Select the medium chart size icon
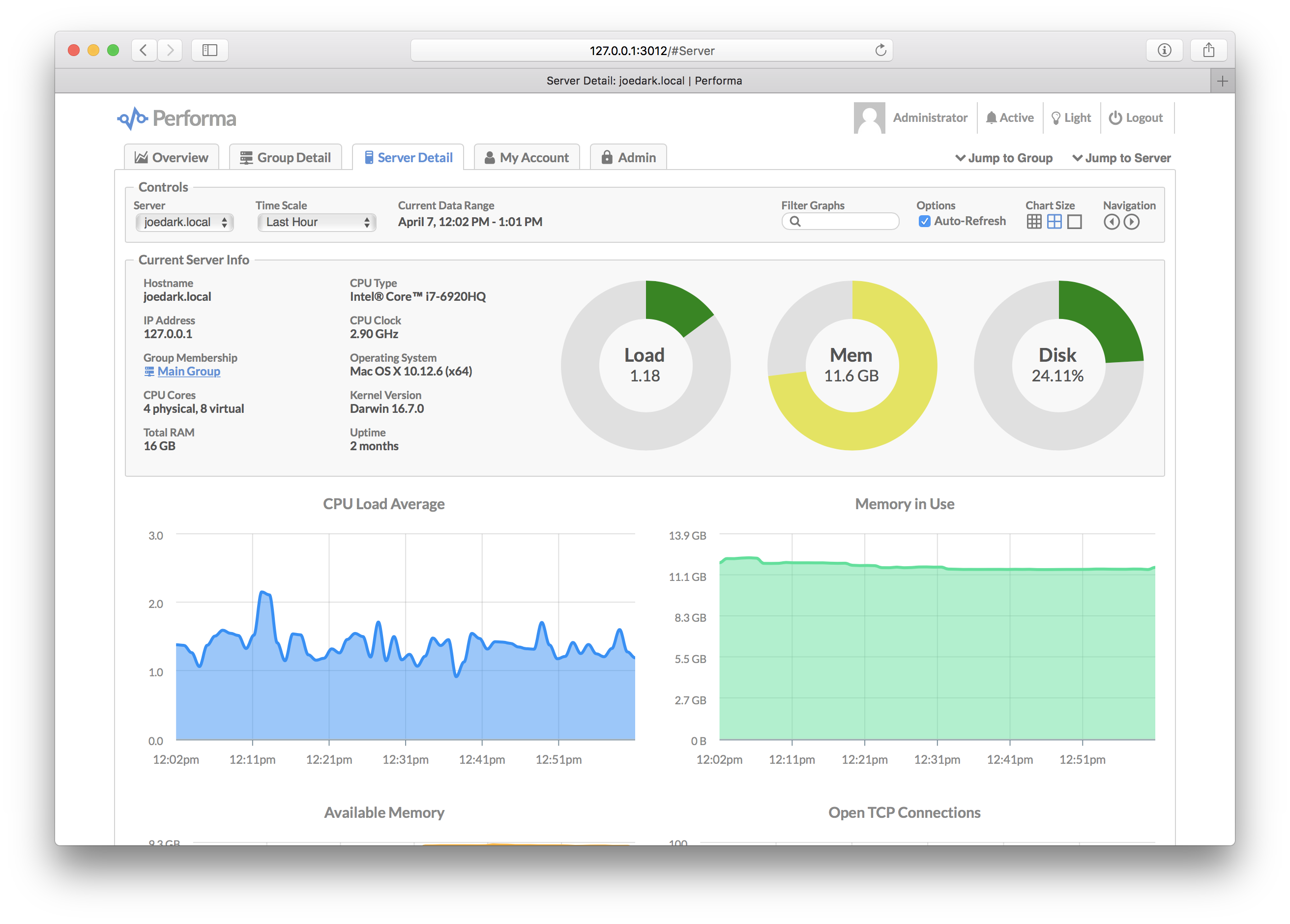Image resolution: width=1290 pixels, height=924 pixels. pos(1054,222)
